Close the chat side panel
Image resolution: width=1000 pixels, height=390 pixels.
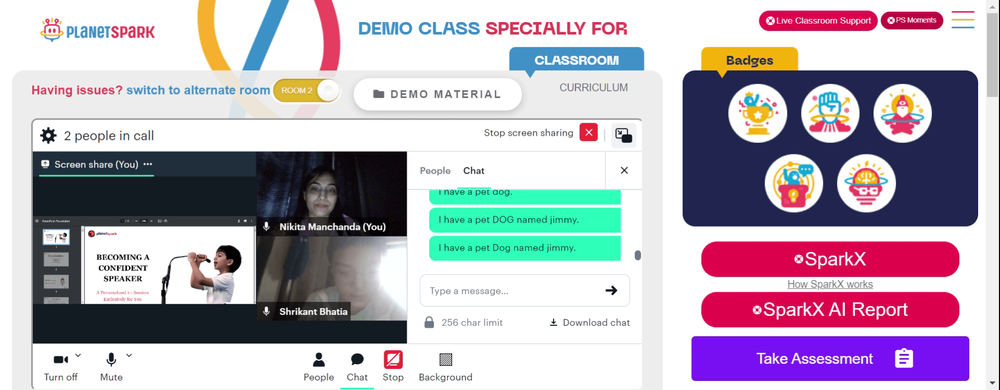[624, 170]
